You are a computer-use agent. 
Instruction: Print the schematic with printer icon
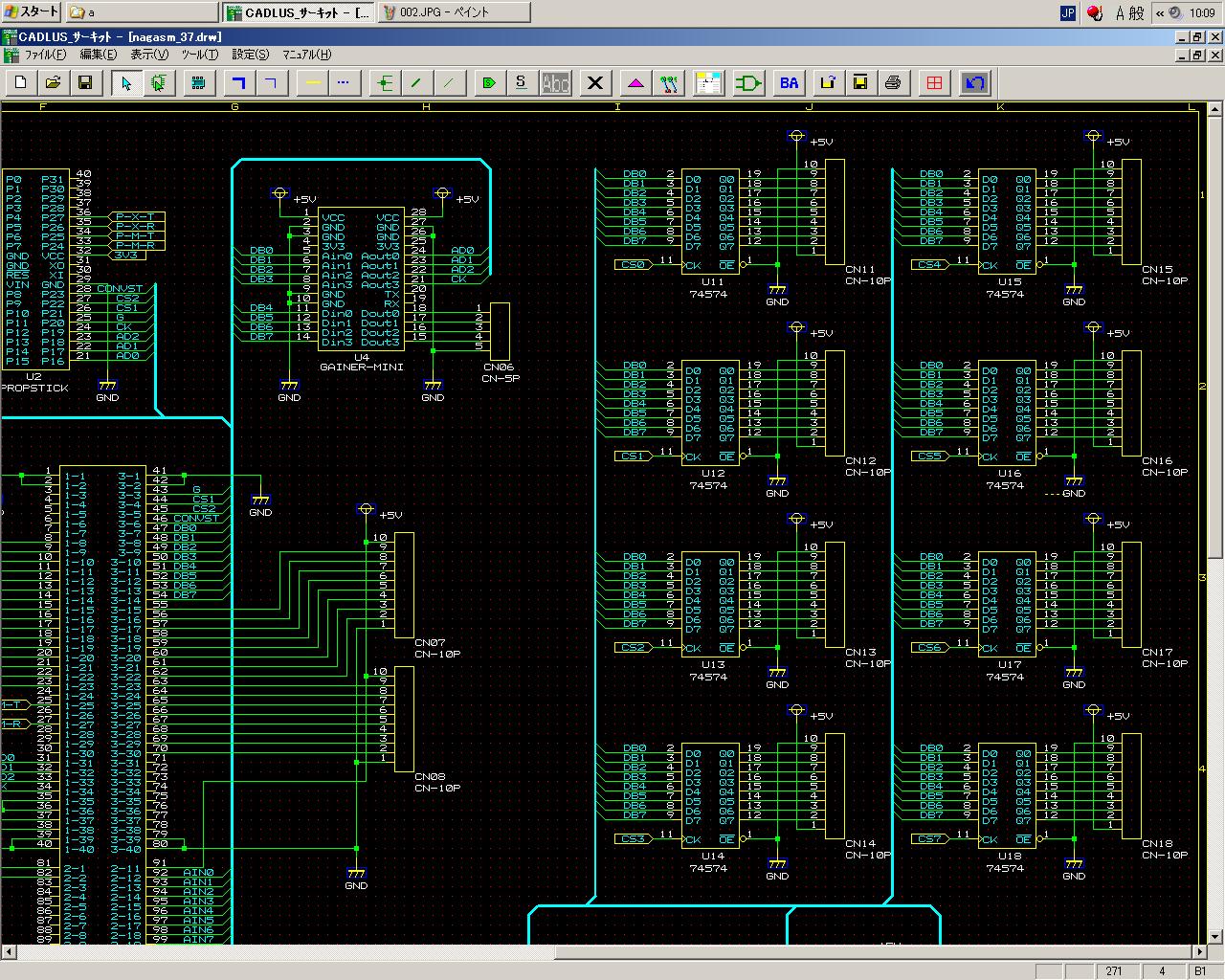coord(893,83)
